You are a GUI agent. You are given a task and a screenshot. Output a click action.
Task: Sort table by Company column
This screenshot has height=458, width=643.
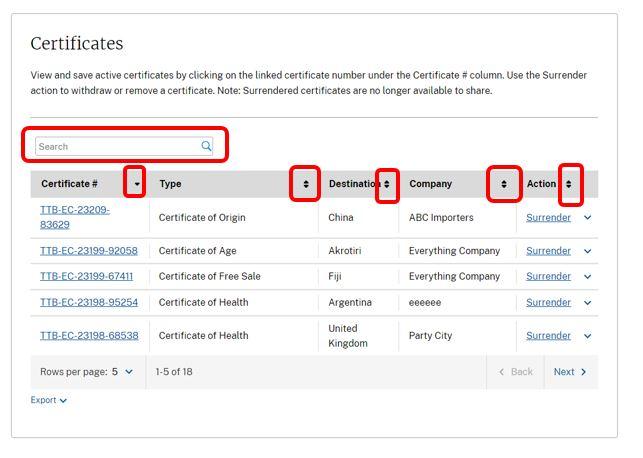504,184
